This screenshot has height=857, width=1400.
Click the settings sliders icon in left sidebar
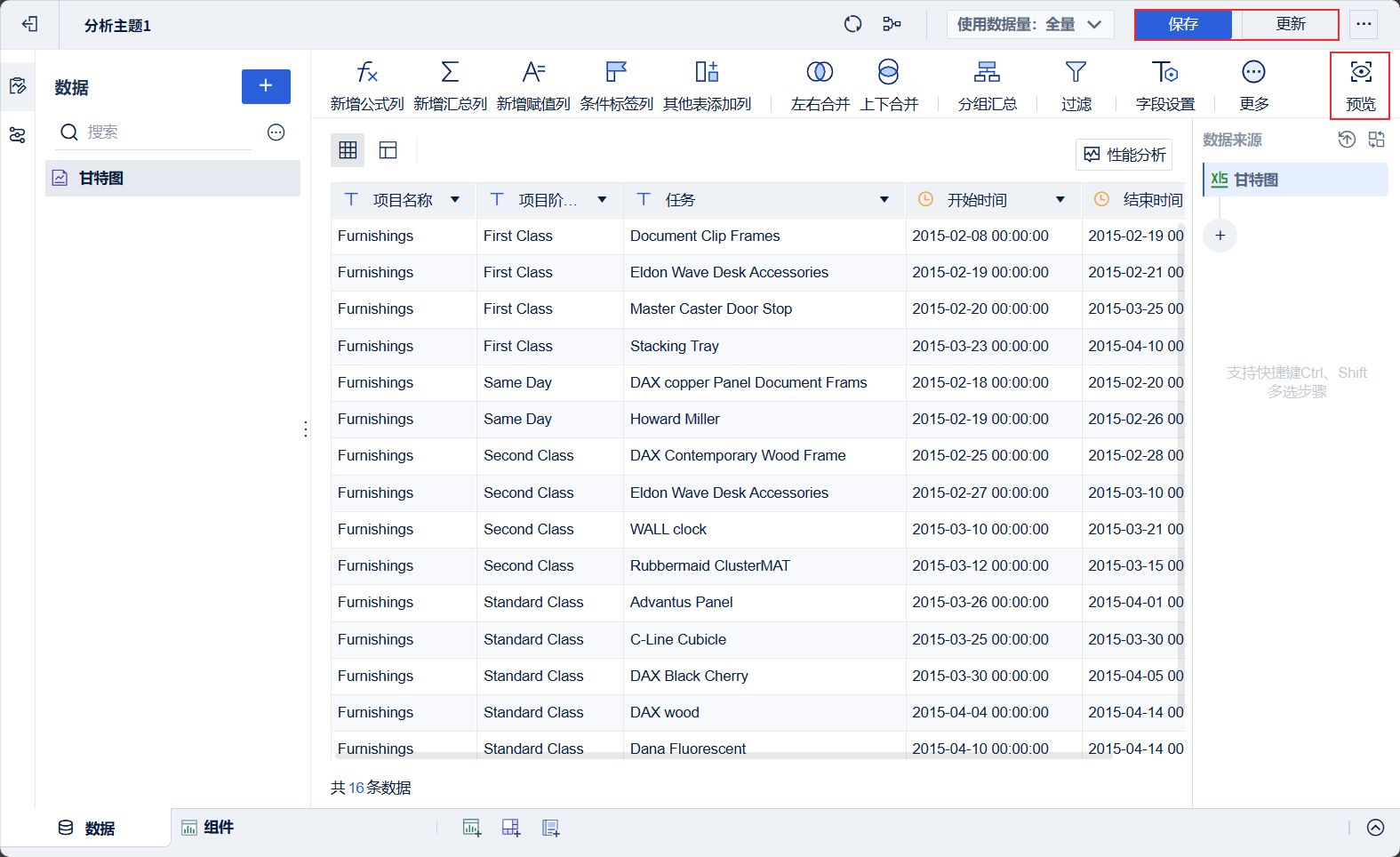tap(18, 135)
